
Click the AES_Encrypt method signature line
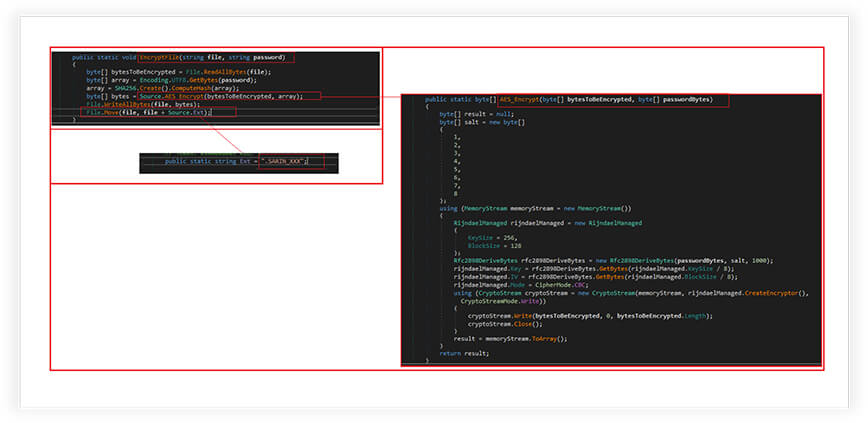click(569, 100)
